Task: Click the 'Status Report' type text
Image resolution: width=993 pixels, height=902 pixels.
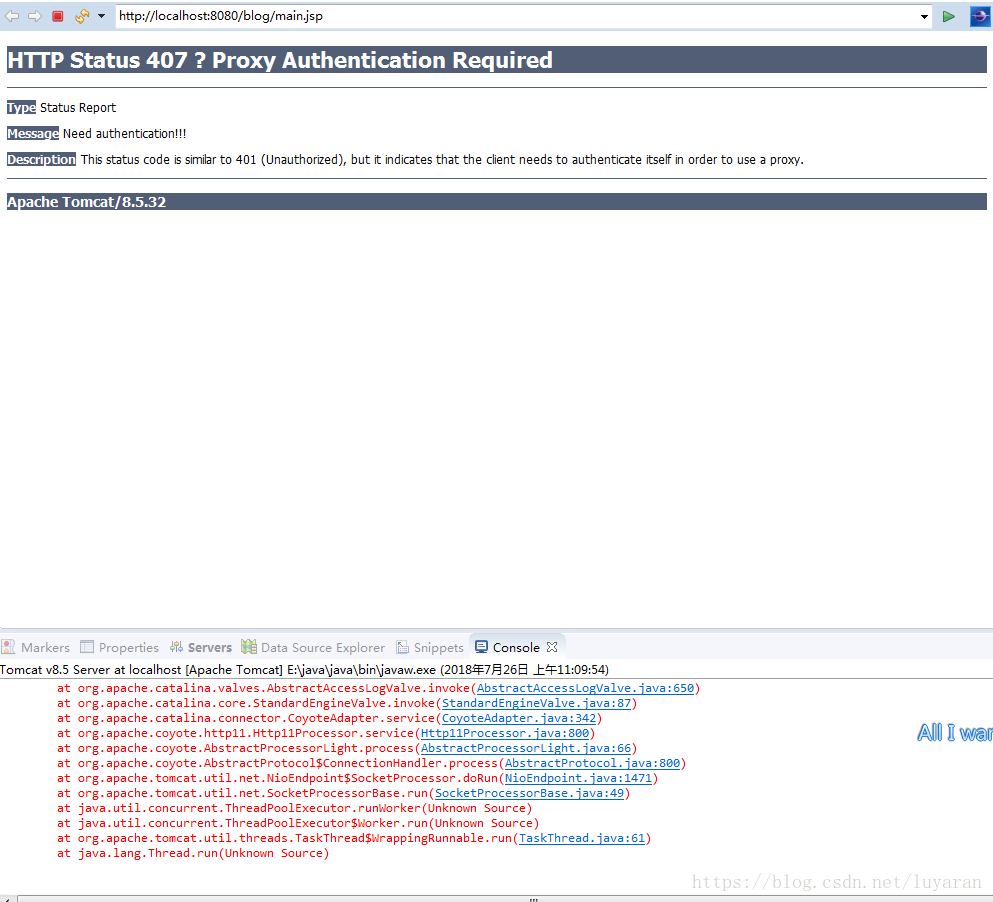Action: (78, 108)
